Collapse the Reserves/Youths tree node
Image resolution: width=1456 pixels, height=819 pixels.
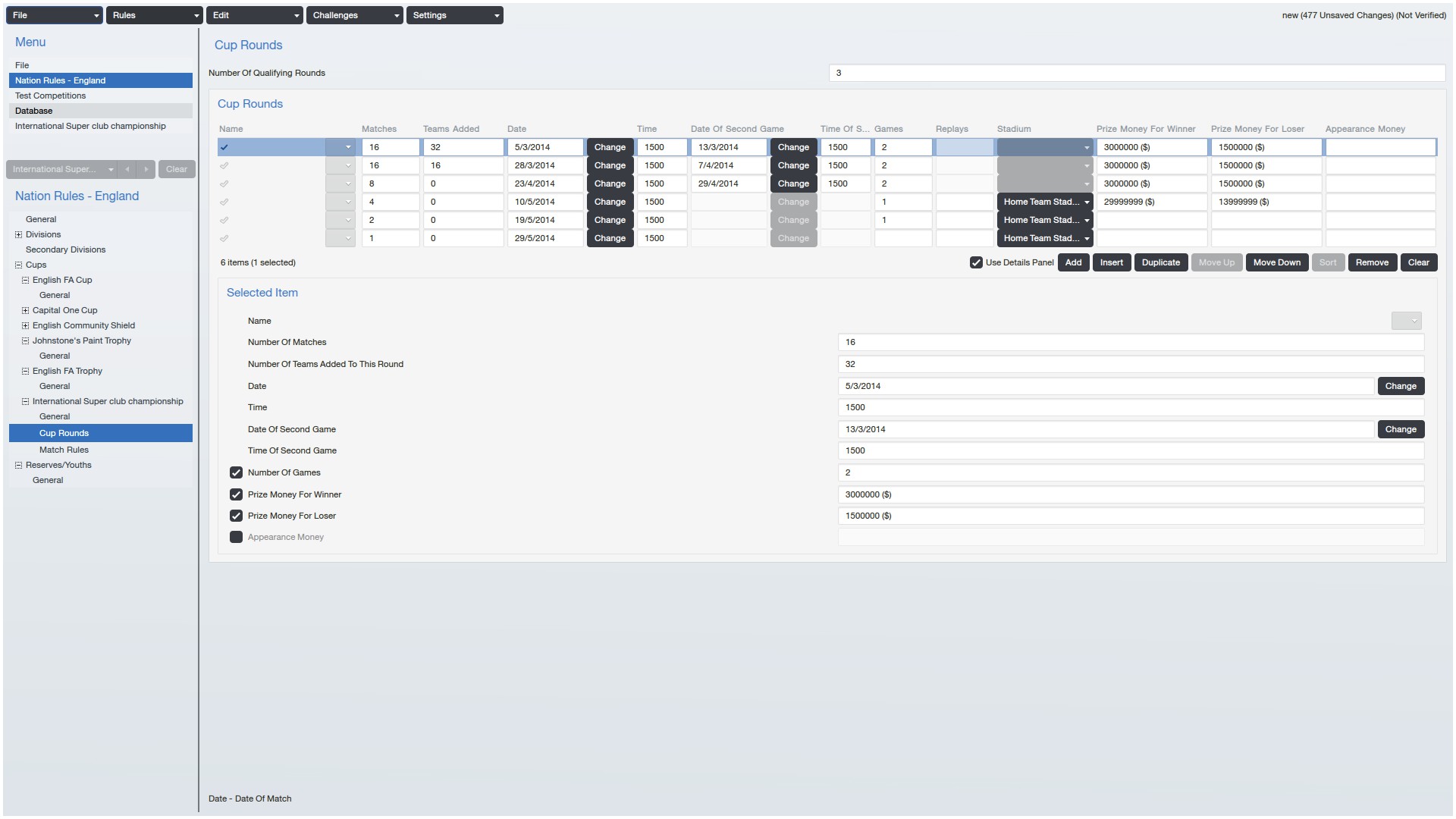[19, 465]
